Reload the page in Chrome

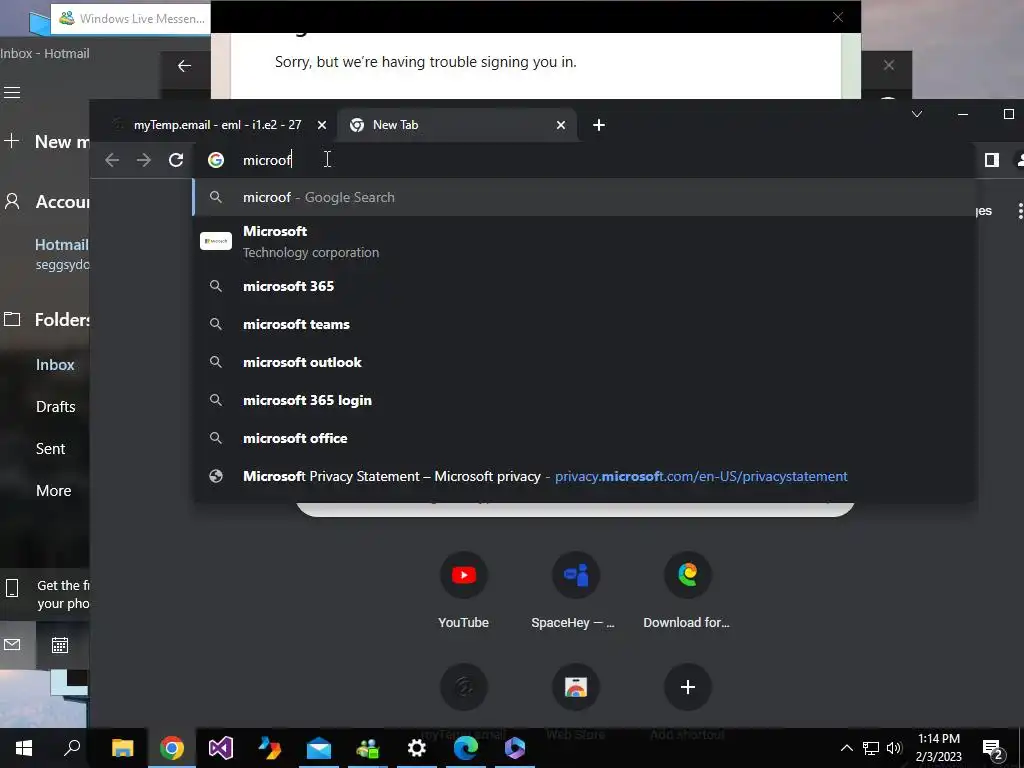pyautogui.click(x=176, y=160)
